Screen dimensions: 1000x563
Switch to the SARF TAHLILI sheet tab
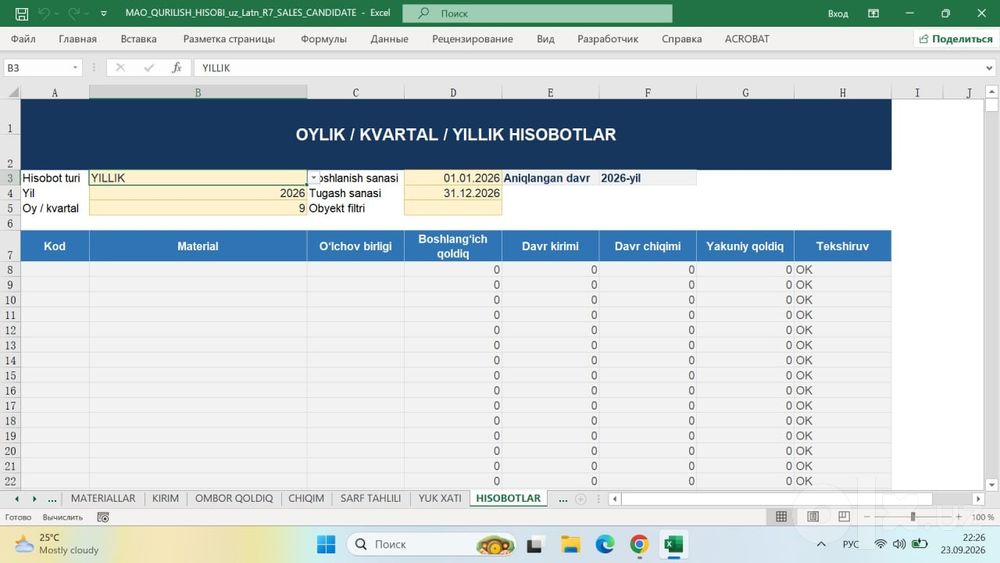[371, 499]
